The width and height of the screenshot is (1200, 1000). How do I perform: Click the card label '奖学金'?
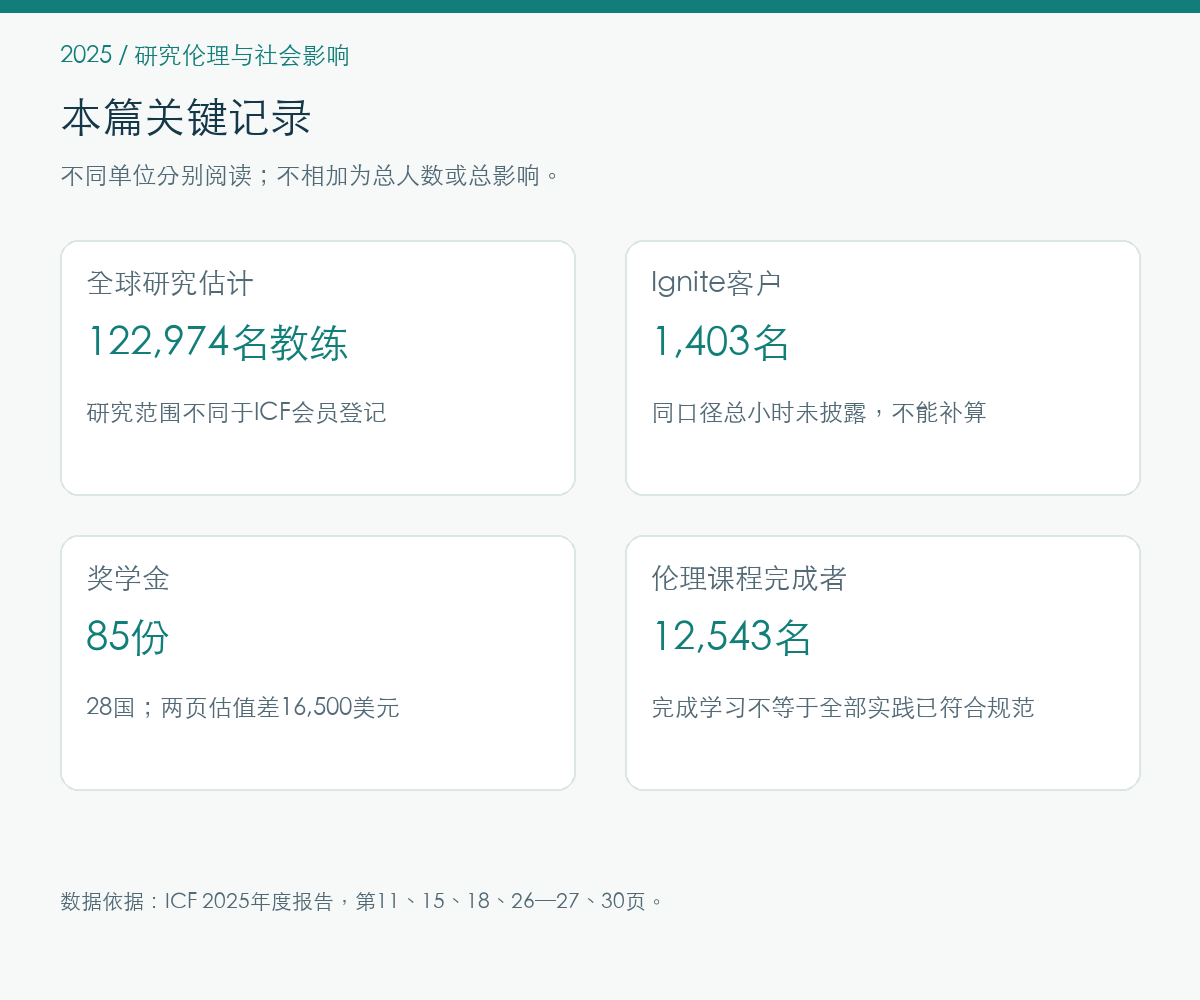pyautogui.click(x=128, y=578)
